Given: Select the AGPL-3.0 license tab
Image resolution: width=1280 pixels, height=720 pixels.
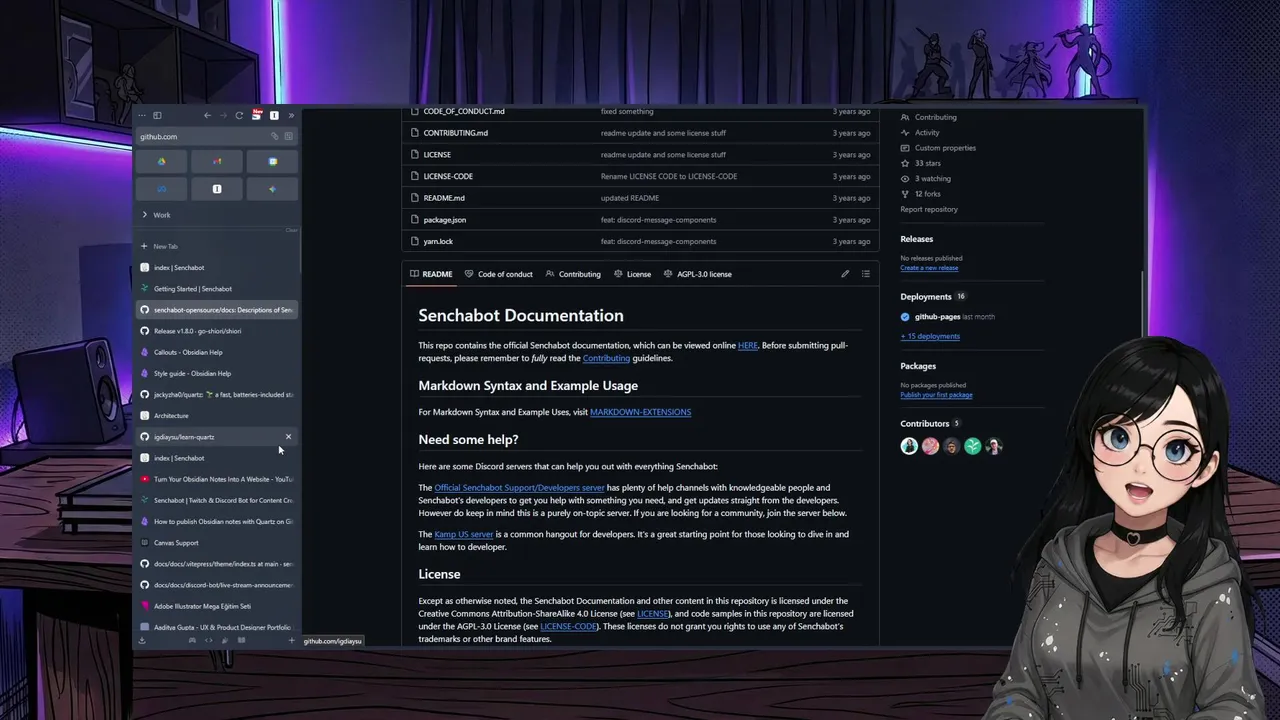Looking at the screenshot, I should pyautogui.click(x=697, y=274).
